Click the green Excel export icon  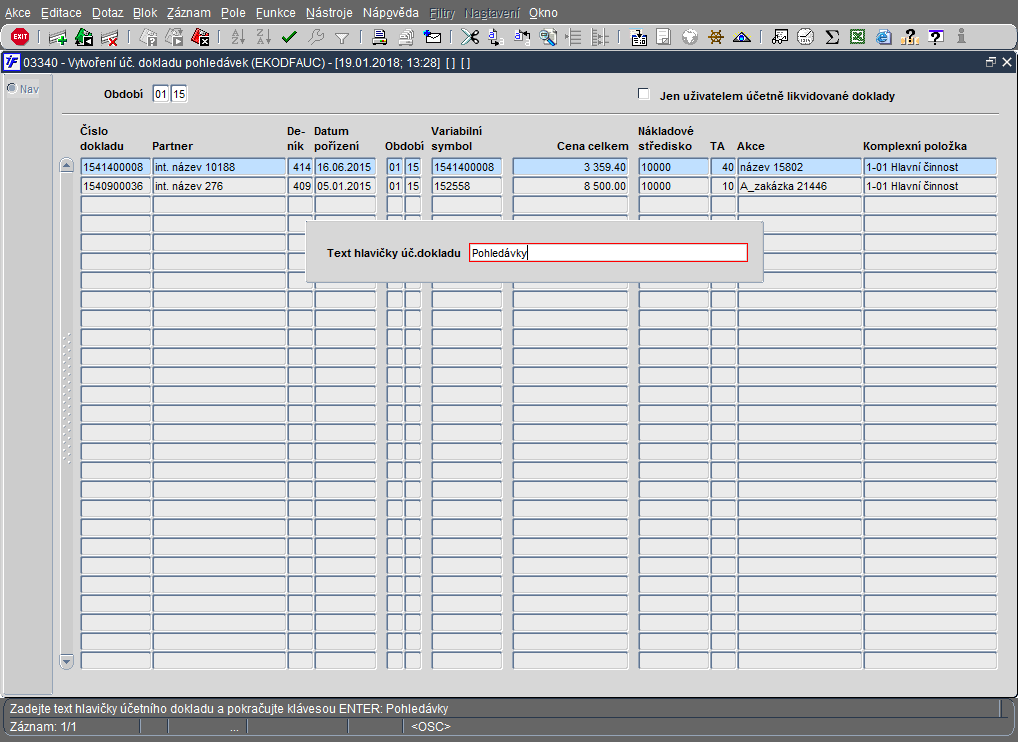(x=857, y=37)
